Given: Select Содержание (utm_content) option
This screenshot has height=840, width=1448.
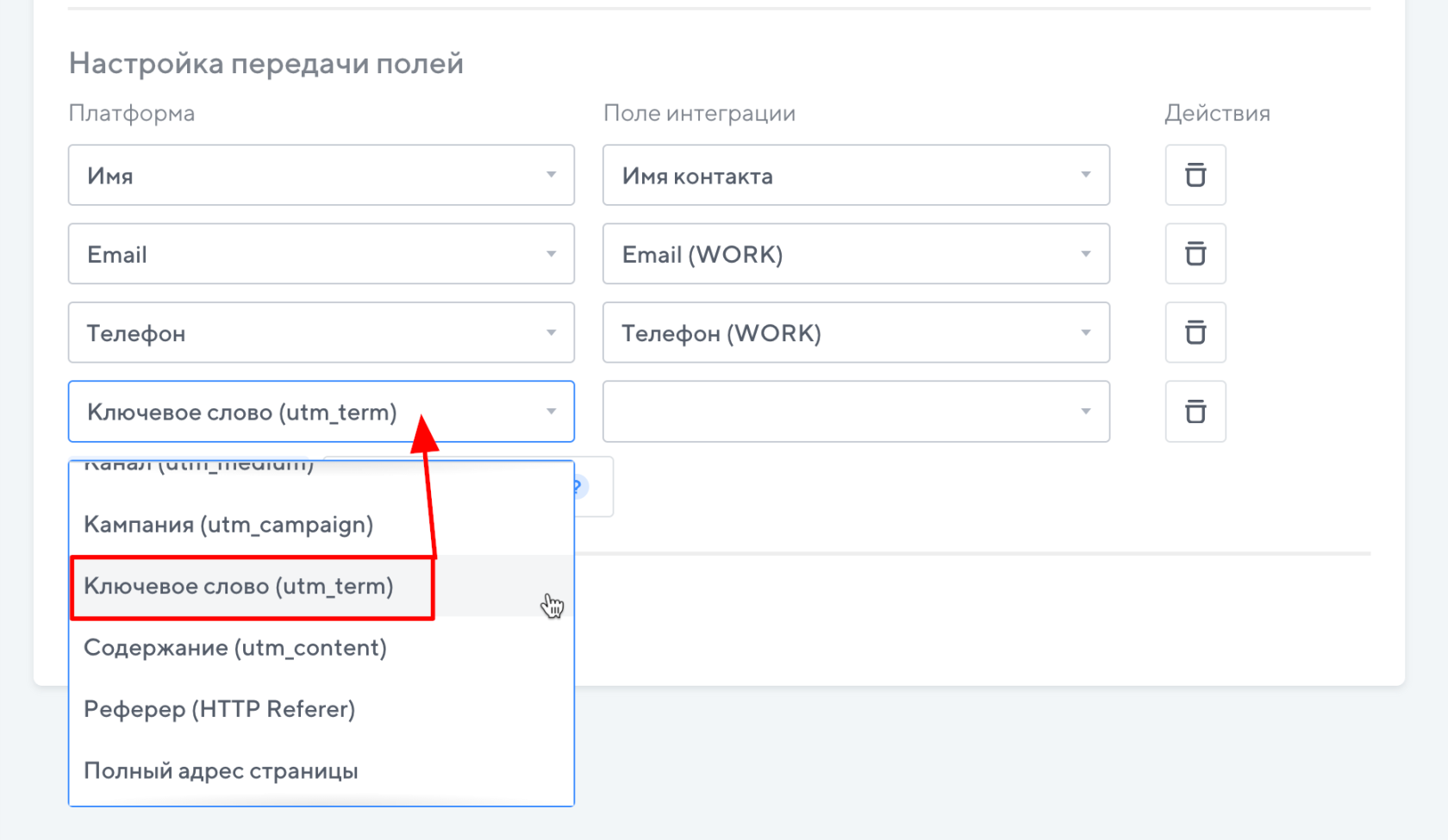Looking at the screenshot, I should (x=235, y=648).
